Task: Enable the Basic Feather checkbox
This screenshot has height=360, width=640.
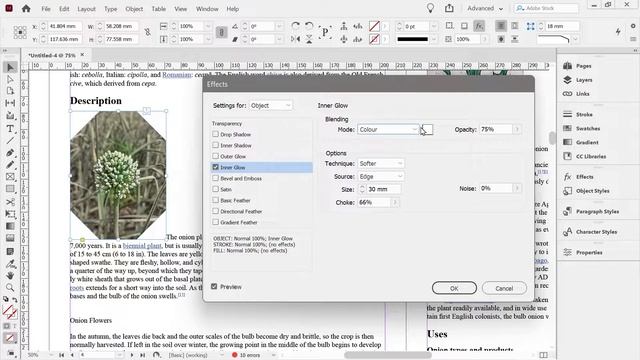Action: tap(216, 200)
